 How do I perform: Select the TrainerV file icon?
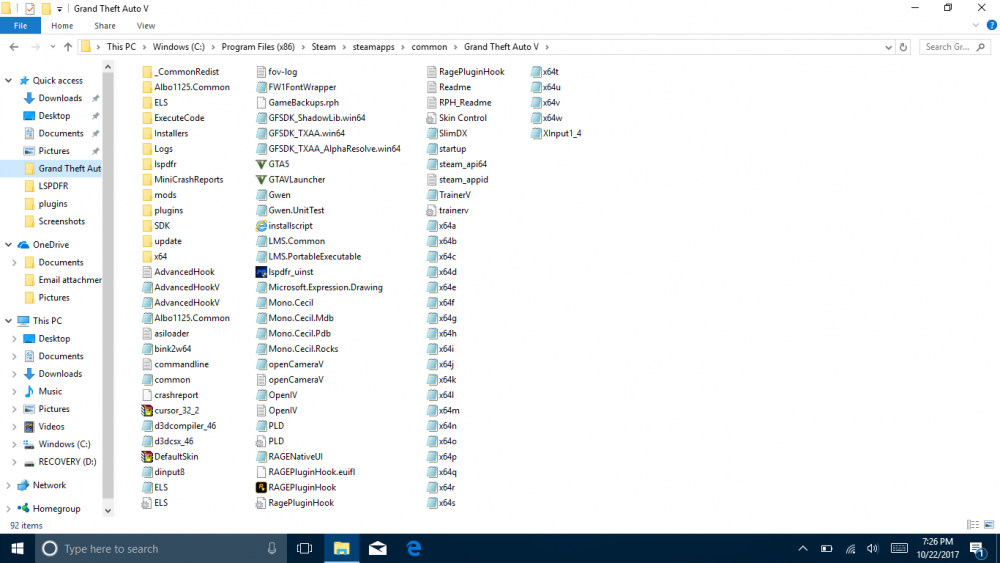431,194
